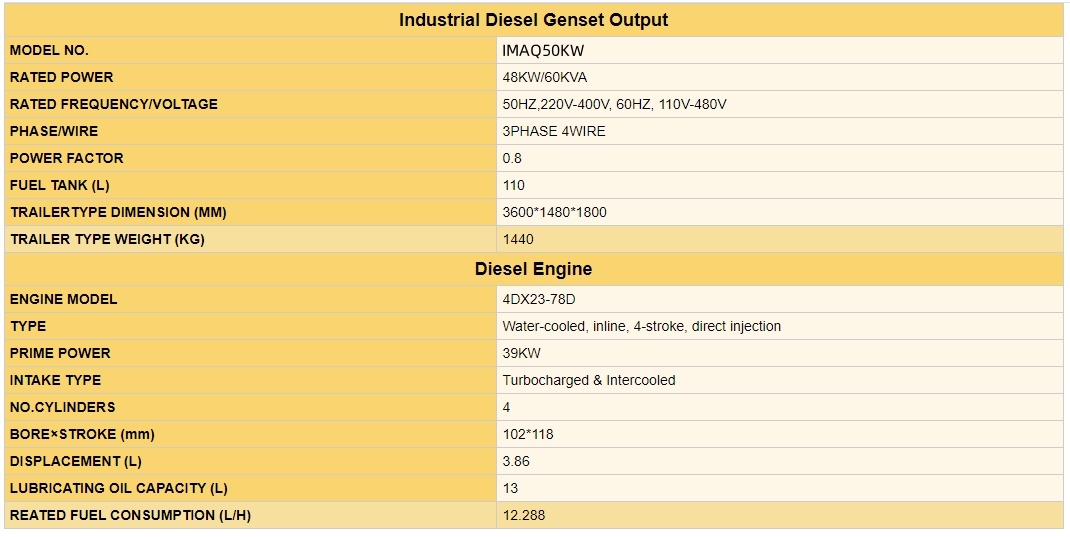This screenshot has width=1070, height=537.
Task: Click the 'IMAQ50KW' model value
Action: pyautogui.click(x=543, y=50)
